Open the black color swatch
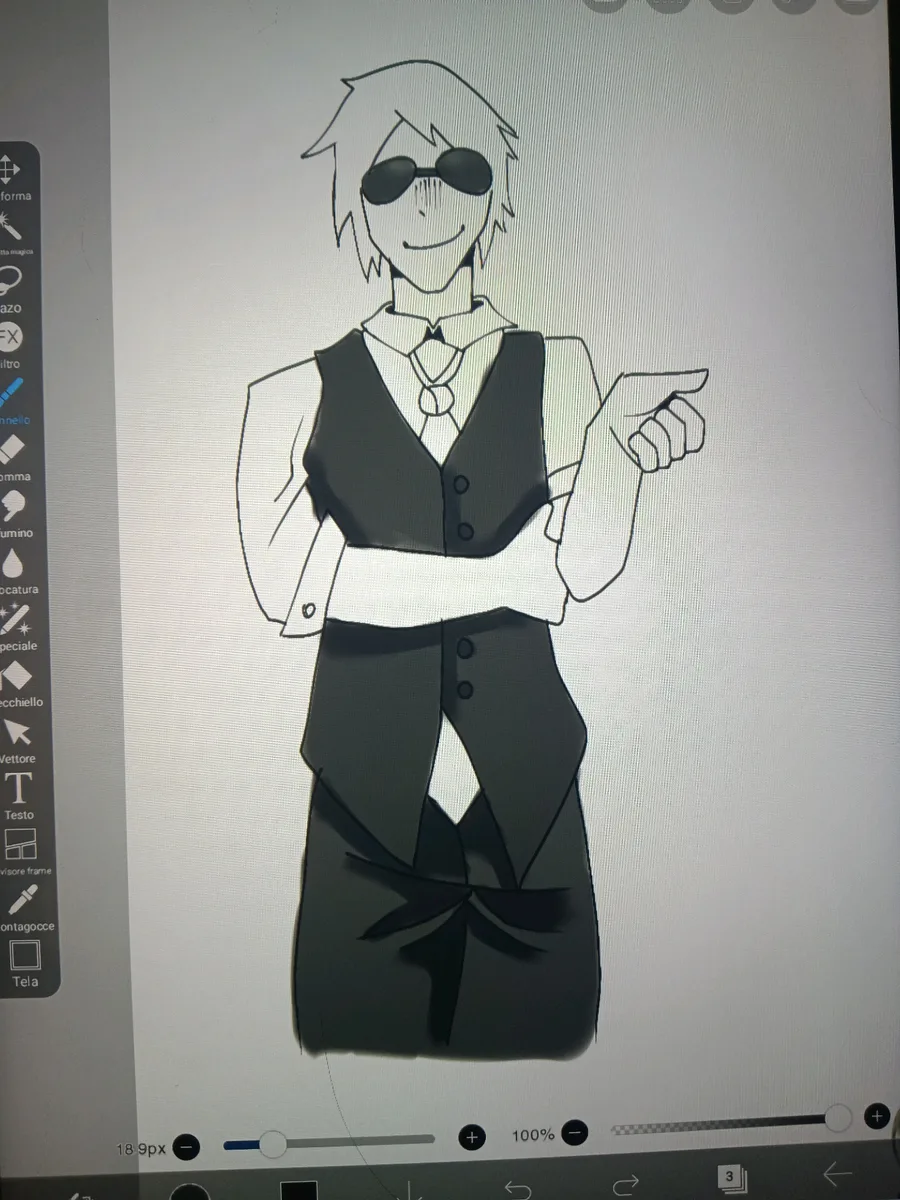The height and width of the screenshot is (1200, 900). [x=299, y=1191]
